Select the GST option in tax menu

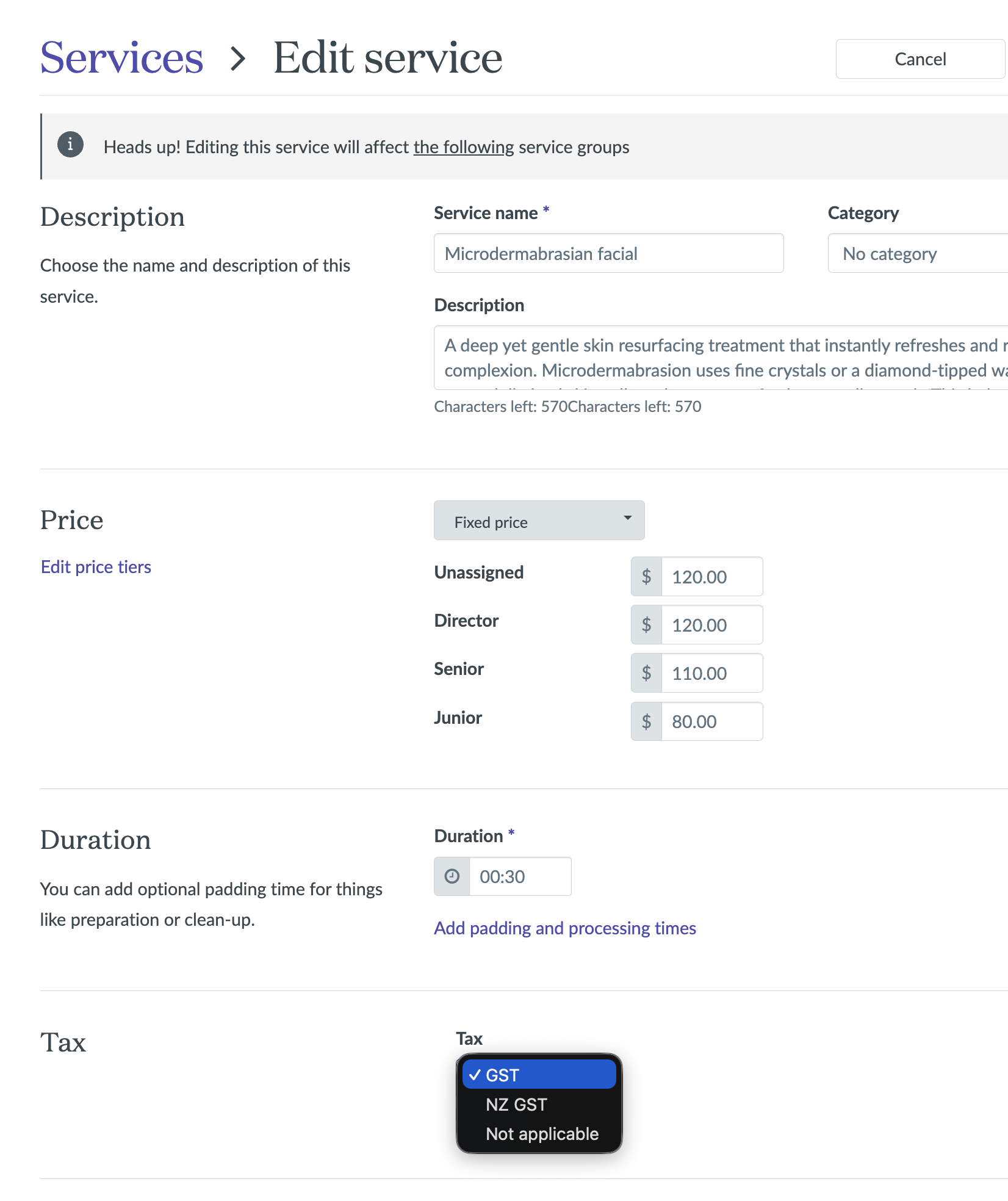[x=539, y=1075]
